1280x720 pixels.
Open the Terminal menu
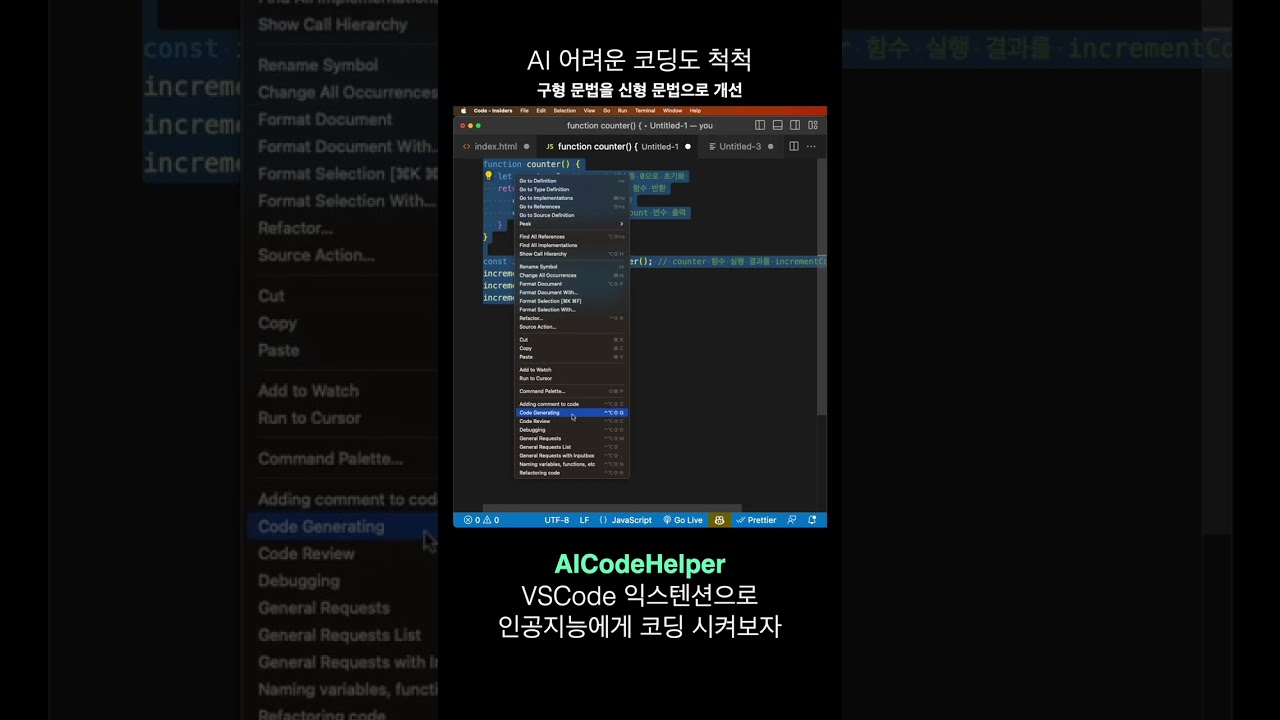coord(645,111)
